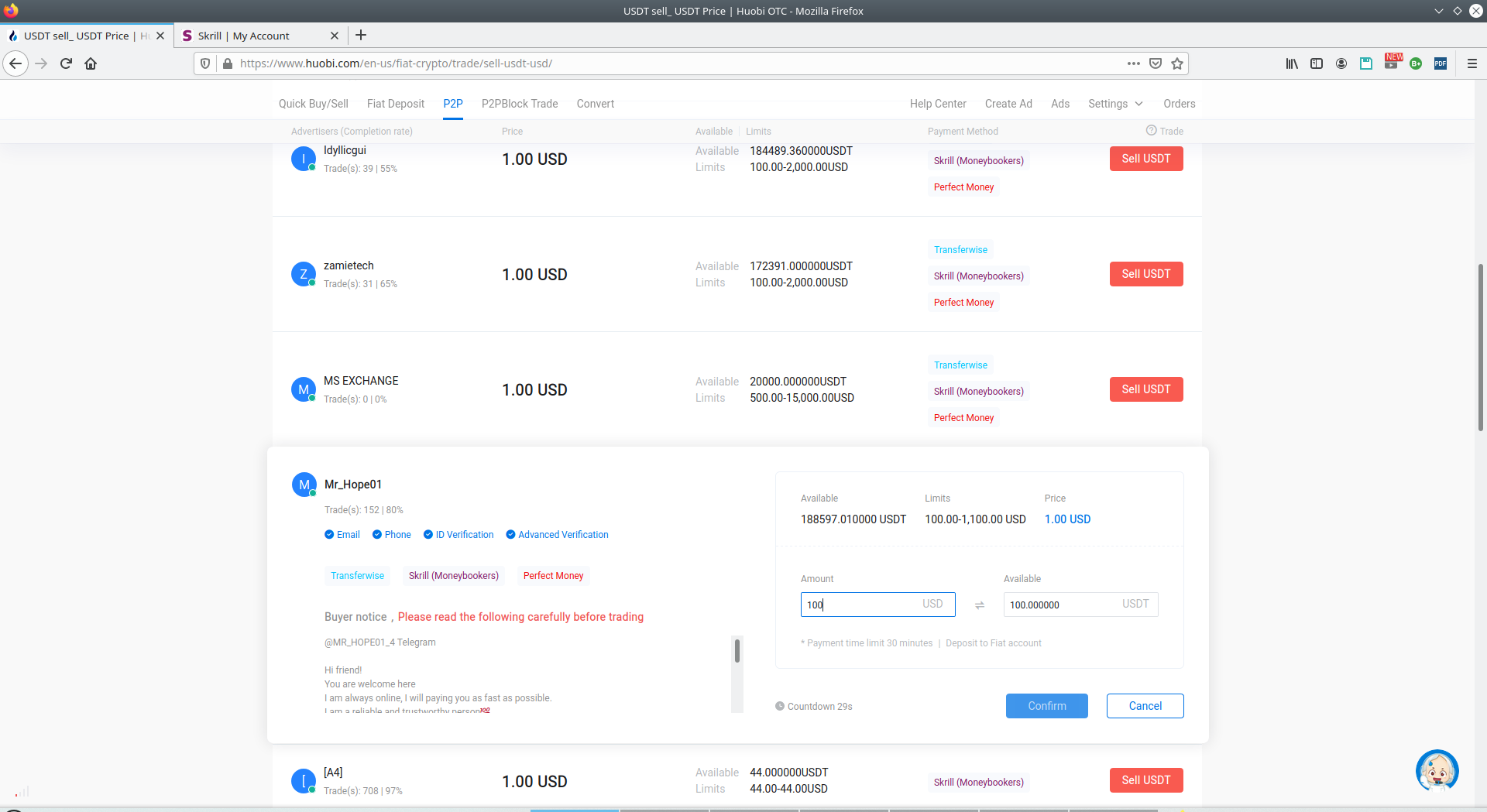Close the USDT sell Huobi tab
This screenshot has height=812, width=1487.
(x=160, y=36)
